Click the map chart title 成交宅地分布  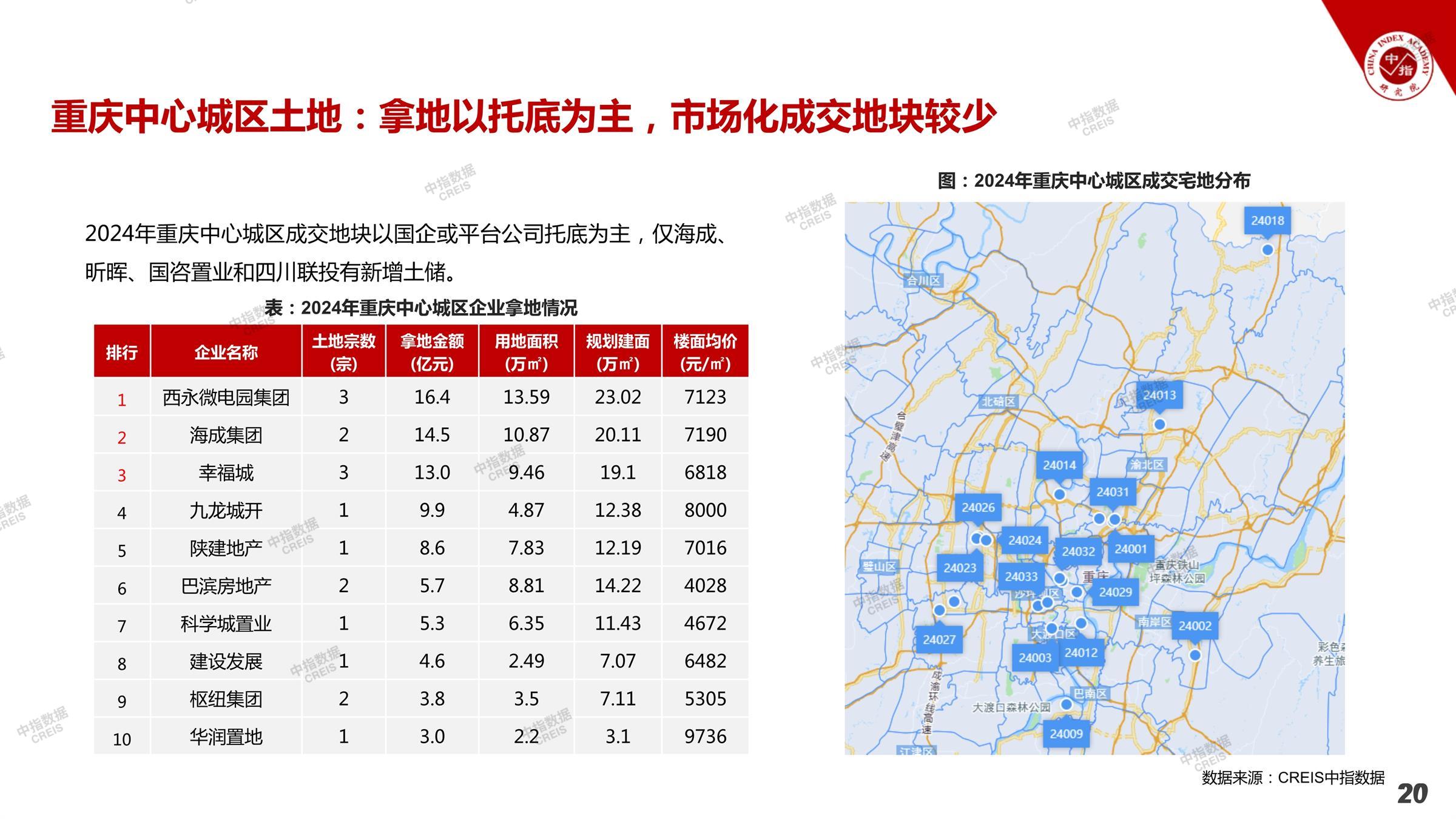point(1094,181)
